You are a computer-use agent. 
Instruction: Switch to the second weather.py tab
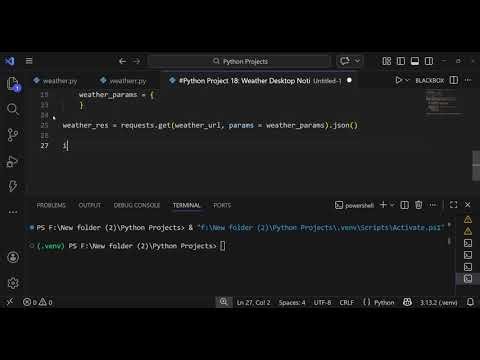(x=124, y=81)
